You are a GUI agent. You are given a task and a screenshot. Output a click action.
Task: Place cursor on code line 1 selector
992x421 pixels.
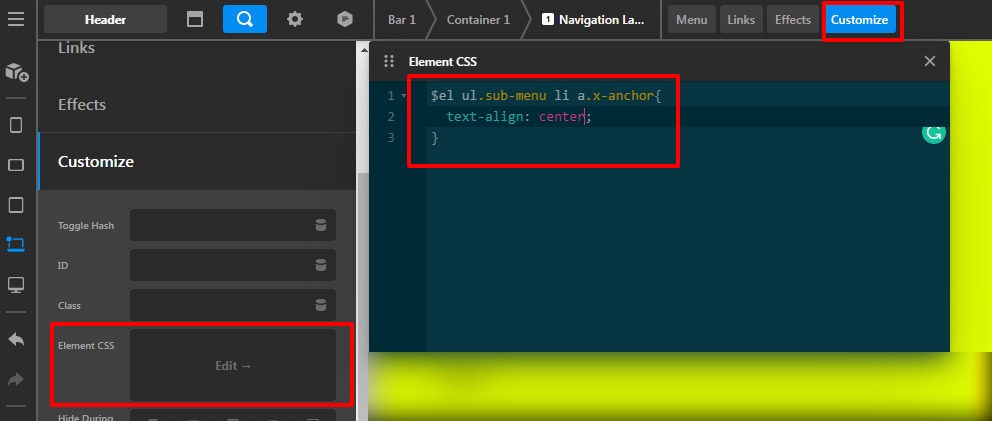546,96
